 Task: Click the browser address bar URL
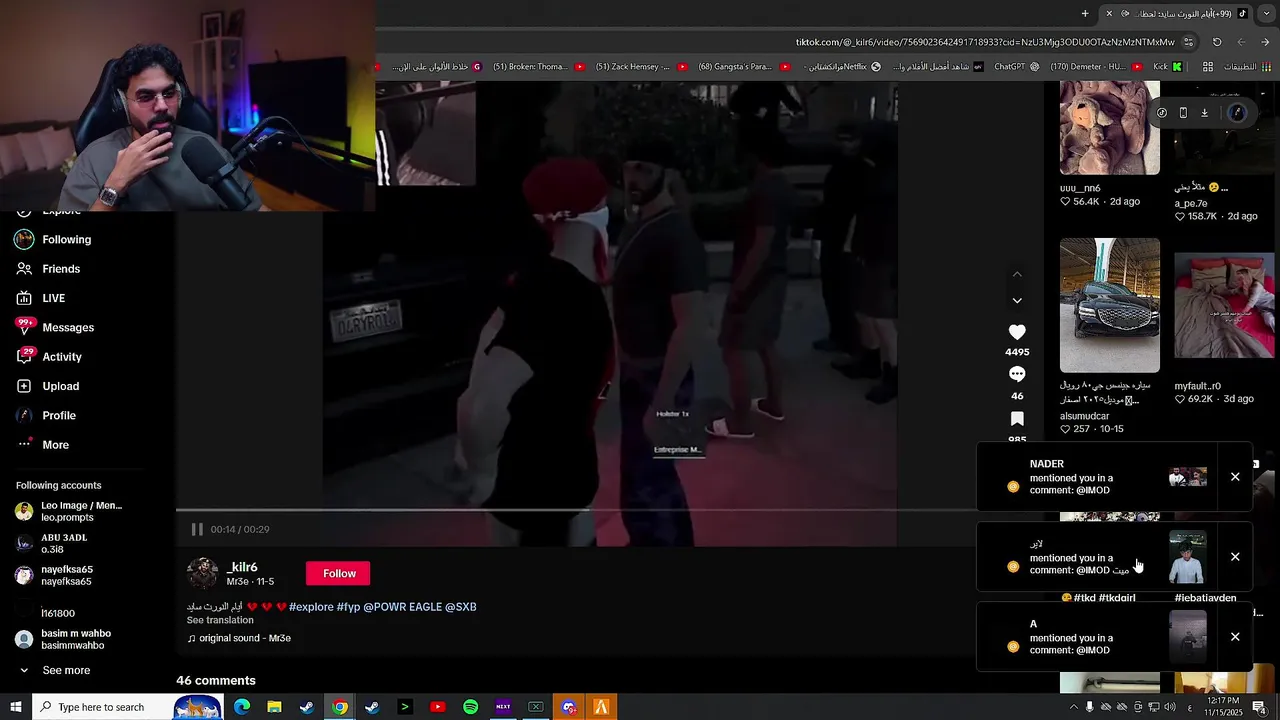coord(985,42)
